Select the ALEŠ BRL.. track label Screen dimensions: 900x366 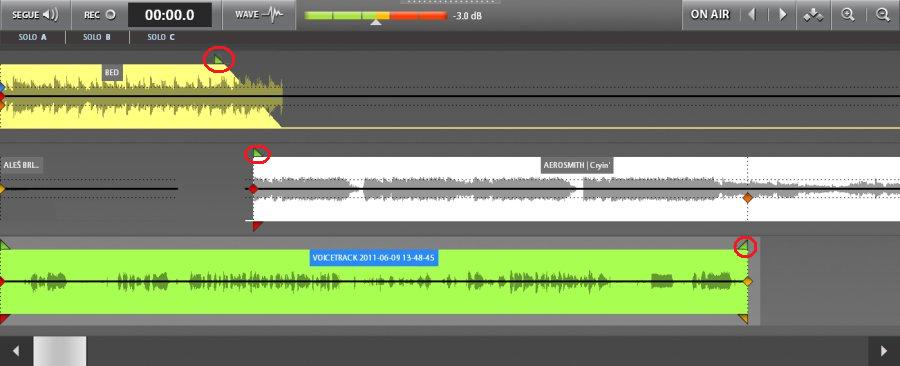click(21, 165)
